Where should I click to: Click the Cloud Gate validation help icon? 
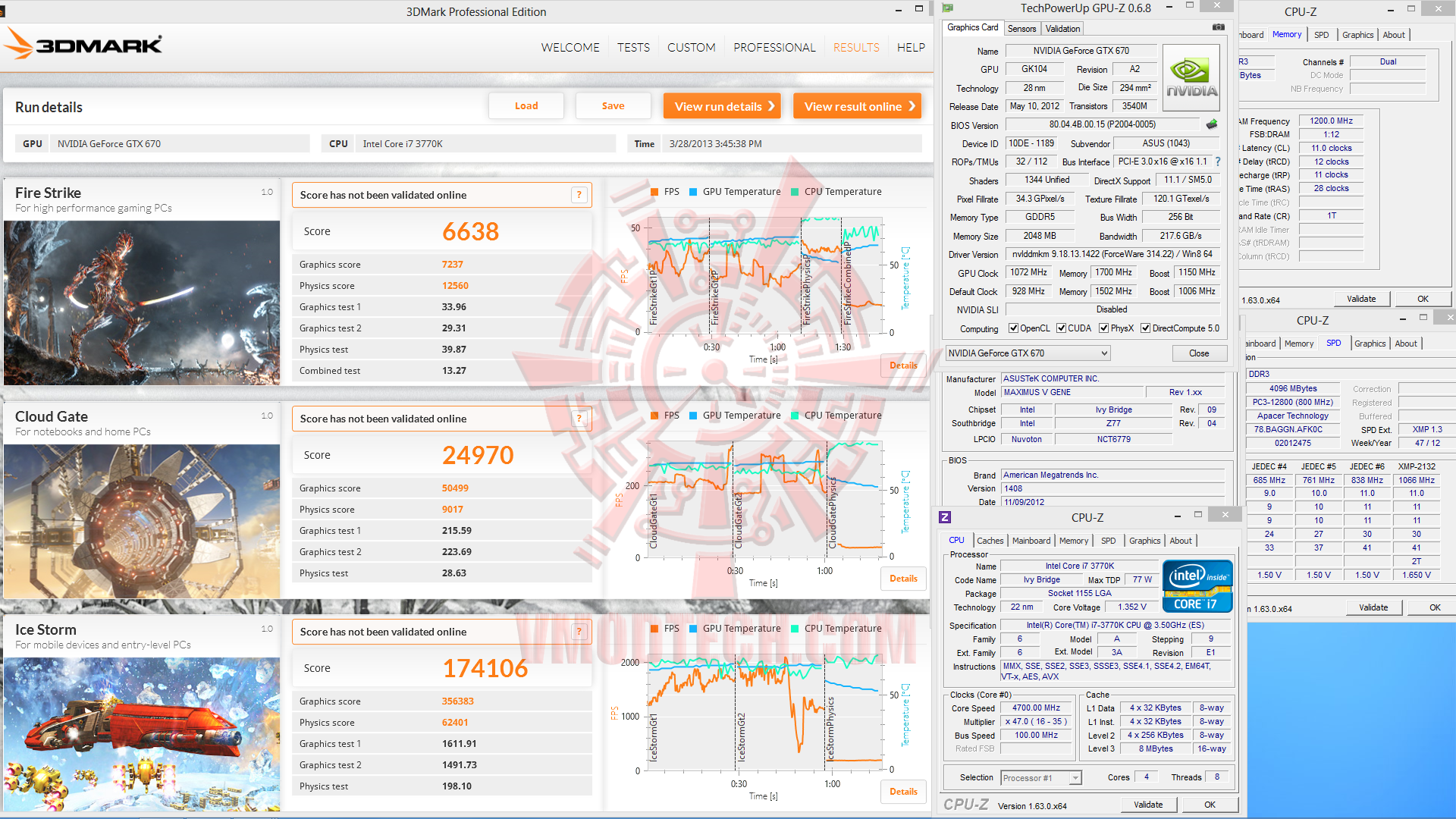pyautogui.click(x=579, y=419)
